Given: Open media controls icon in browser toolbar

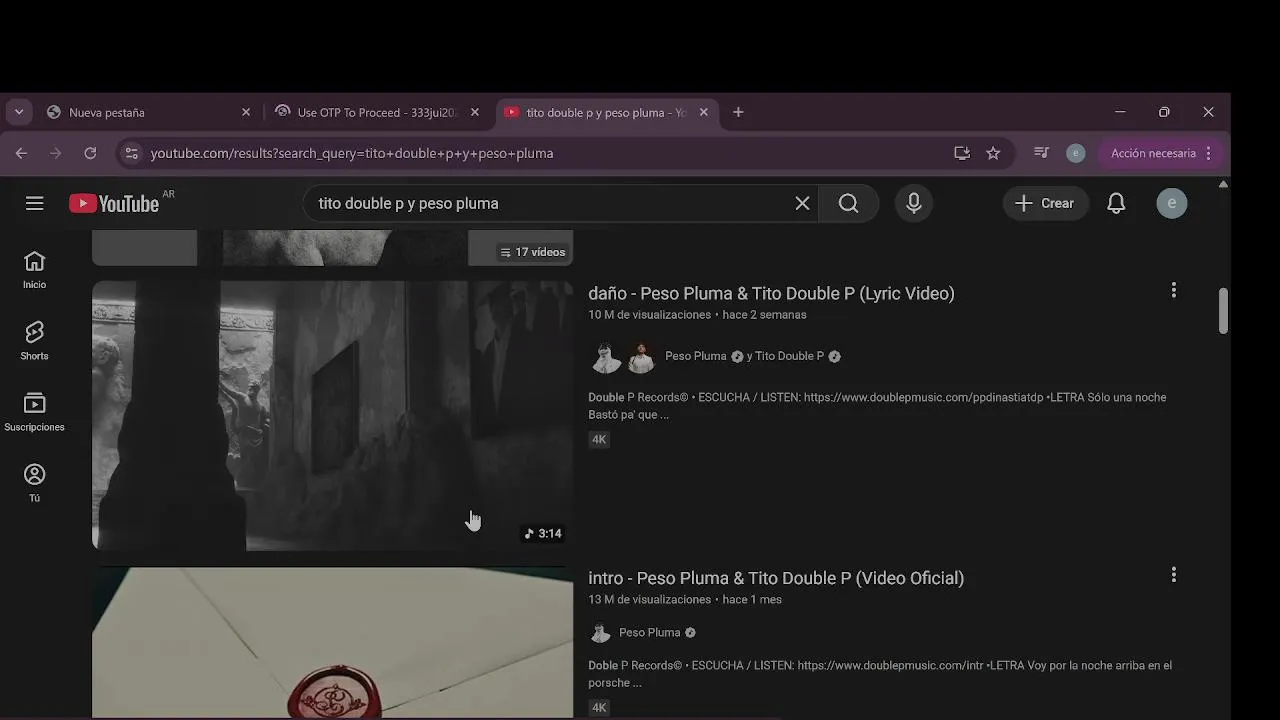Looking at the screenshot, I should (1041, 153).
